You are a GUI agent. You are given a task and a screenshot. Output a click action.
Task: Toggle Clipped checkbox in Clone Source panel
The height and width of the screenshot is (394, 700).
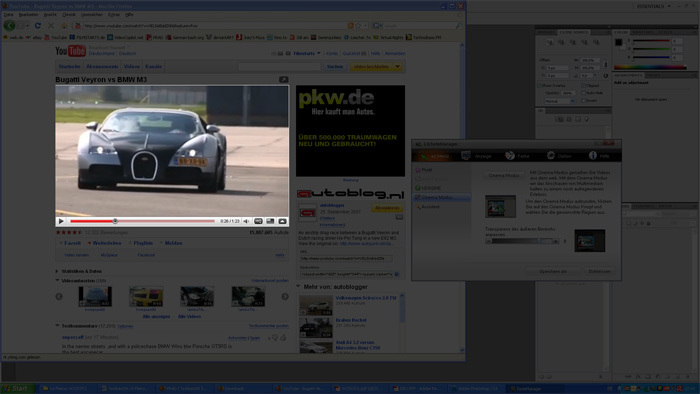pyautogui.click(x=583, y=85)
